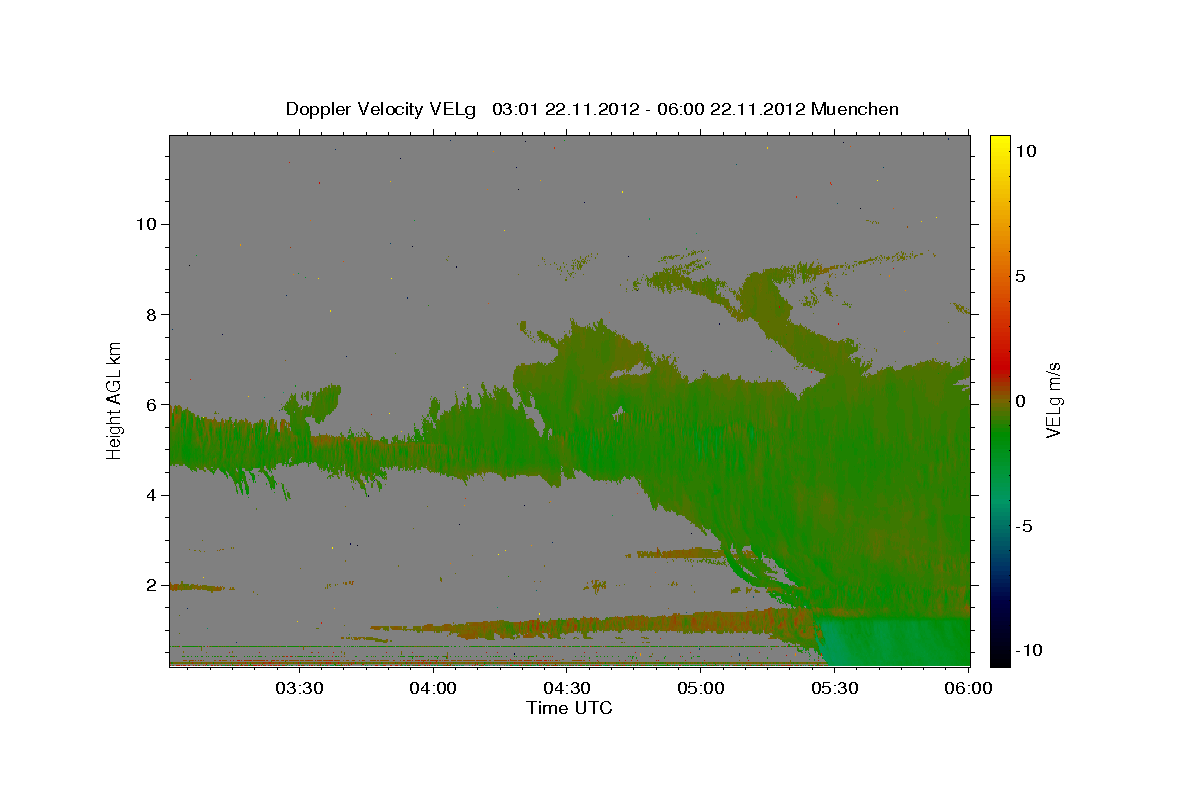Click the height label '6'
The image size is (1200, 800).
pyautogui.click(x=151, y=405)
